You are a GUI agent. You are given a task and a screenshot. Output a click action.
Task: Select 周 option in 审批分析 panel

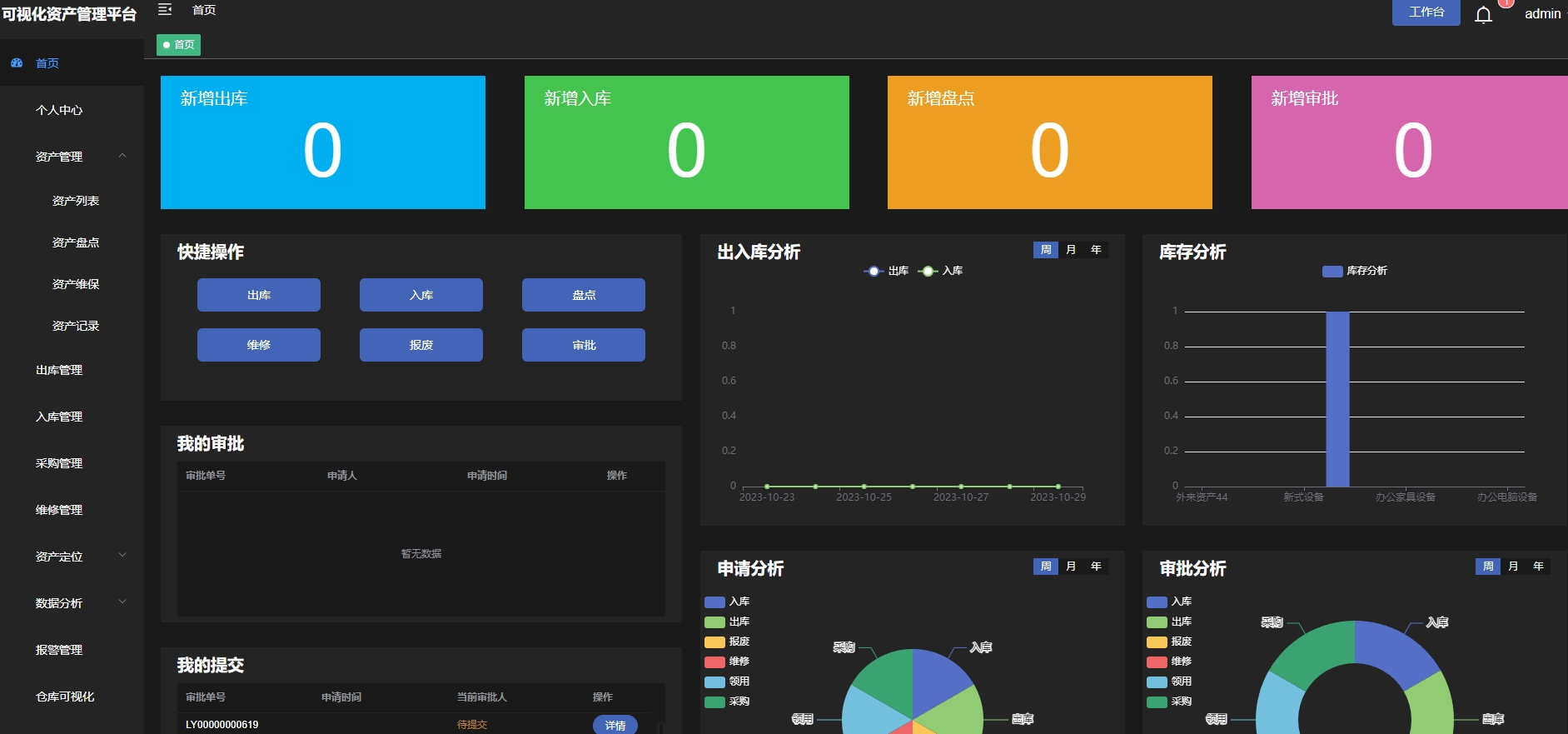tap(1488, 567)
